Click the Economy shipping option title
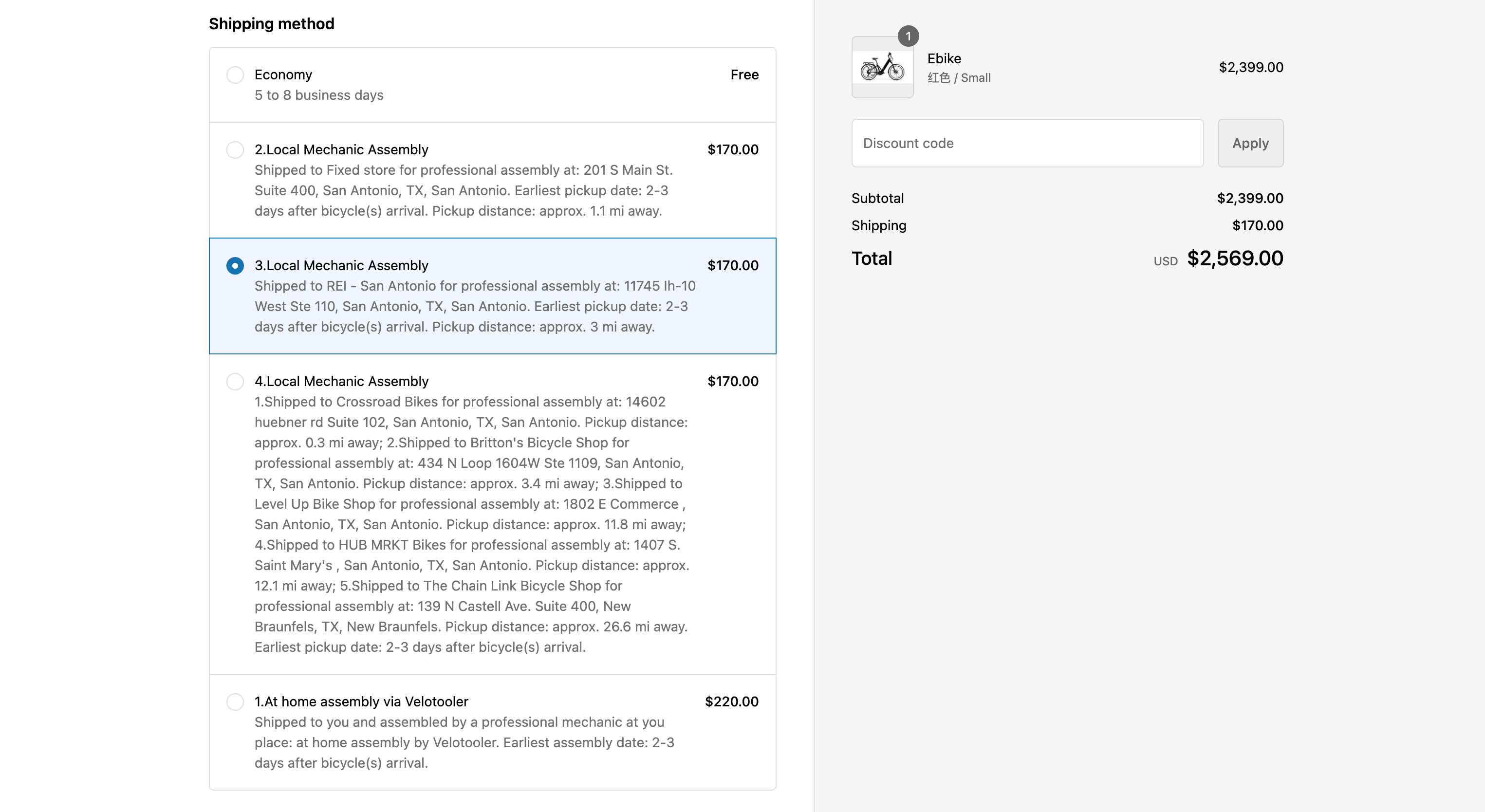The width and height of the screenshot is (1485, 812). pyautogui.click(x=283, y=75)
